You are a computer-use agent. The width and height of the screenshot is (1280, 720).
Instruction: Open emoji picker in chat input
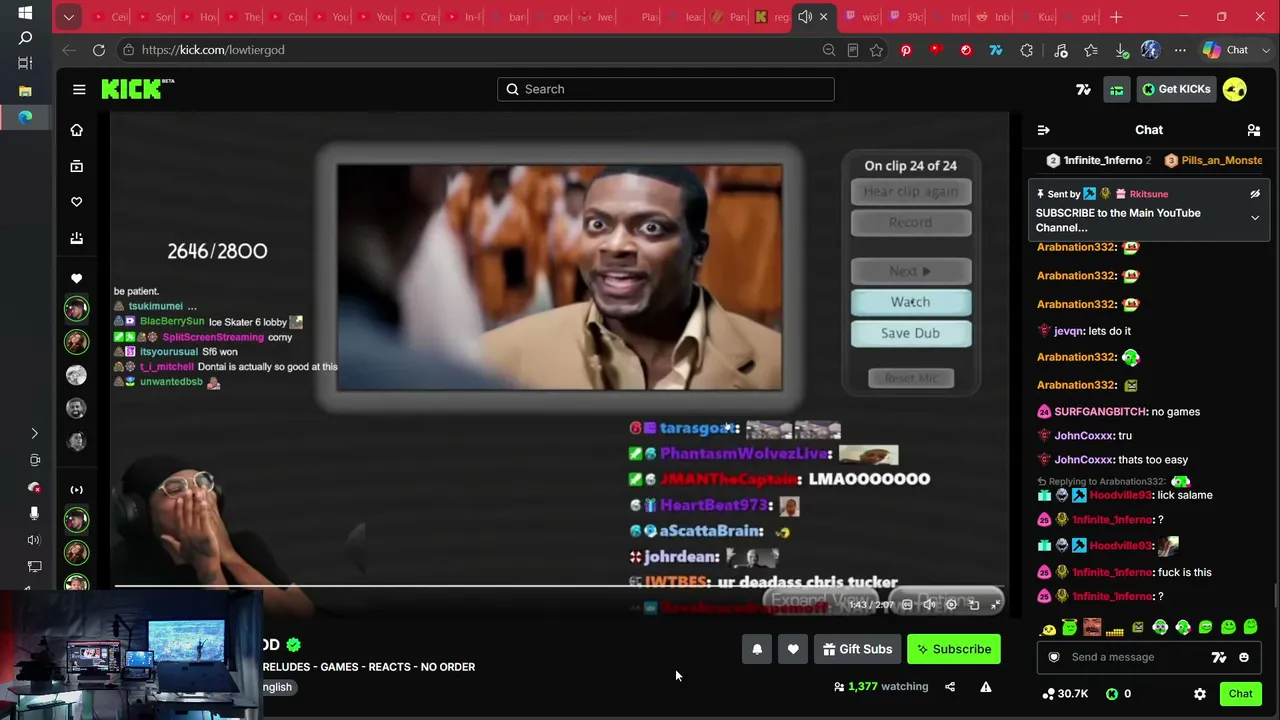tap(1244, 657)
